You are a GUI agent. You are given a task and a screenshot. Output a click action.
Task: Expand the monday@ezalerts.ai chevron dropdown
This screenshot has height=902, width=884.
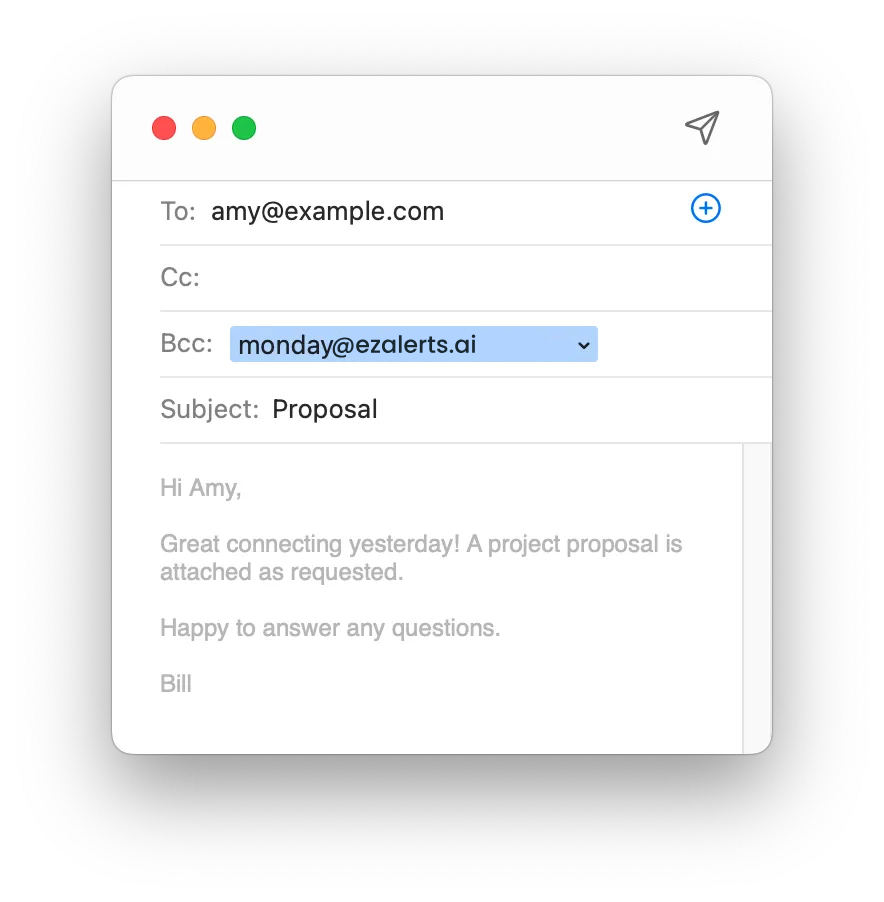584,345
